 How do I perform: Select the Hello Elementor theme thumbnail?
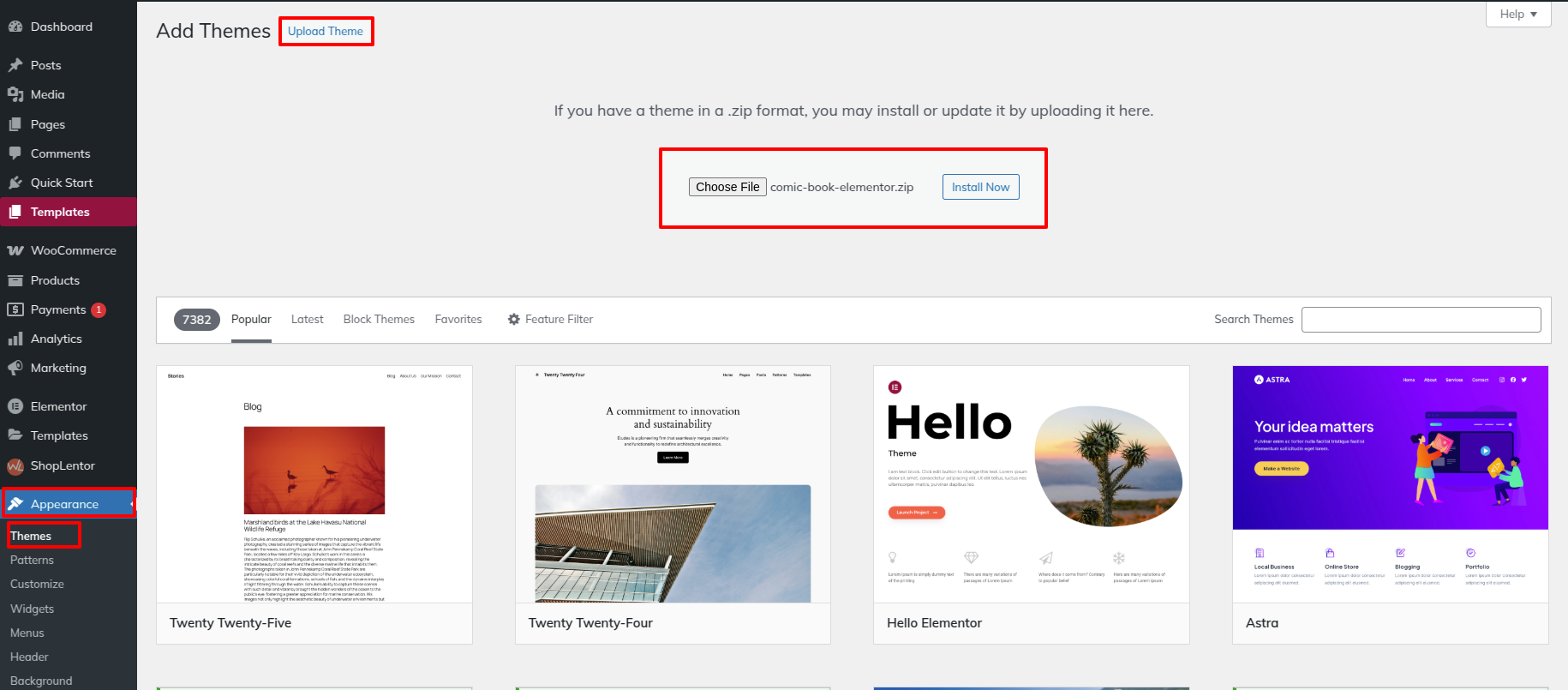(1031, 484)
